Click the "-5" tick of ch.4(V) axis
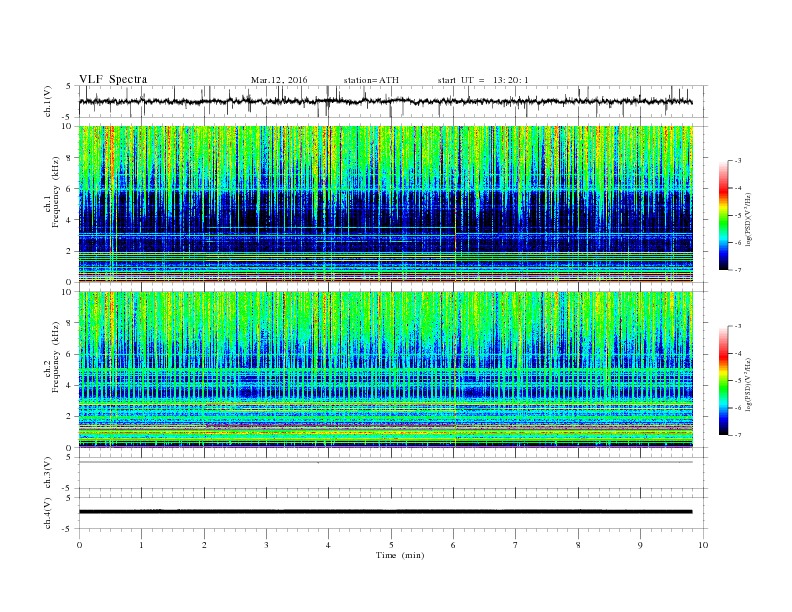792x612 pixels. 68,529
